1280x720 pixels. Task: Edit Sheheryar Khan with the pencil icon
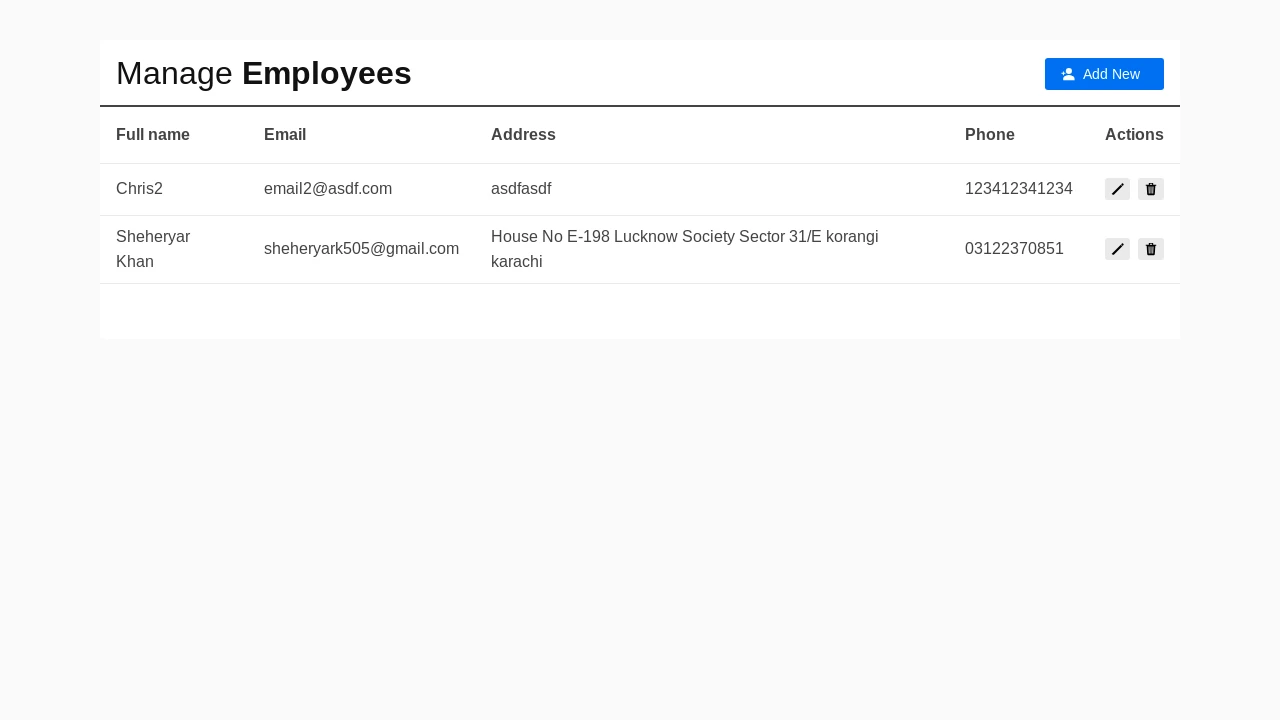1117,249
